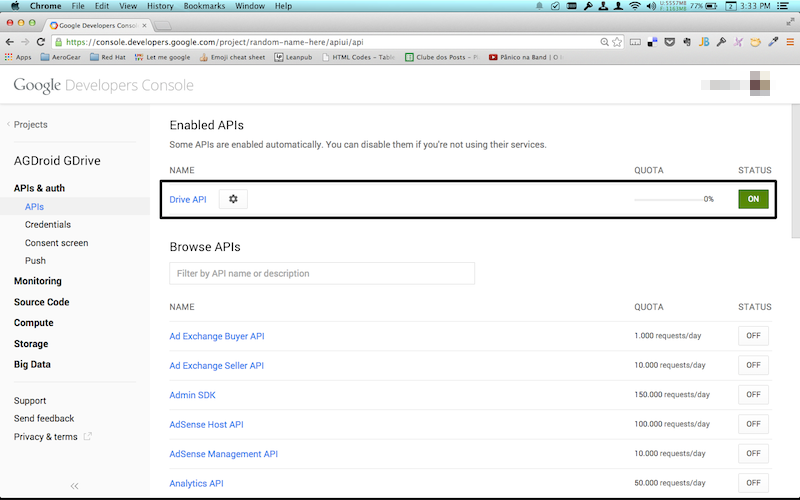Expand the Big Data section
Screen dimensions: 800x500
point(32,364)
